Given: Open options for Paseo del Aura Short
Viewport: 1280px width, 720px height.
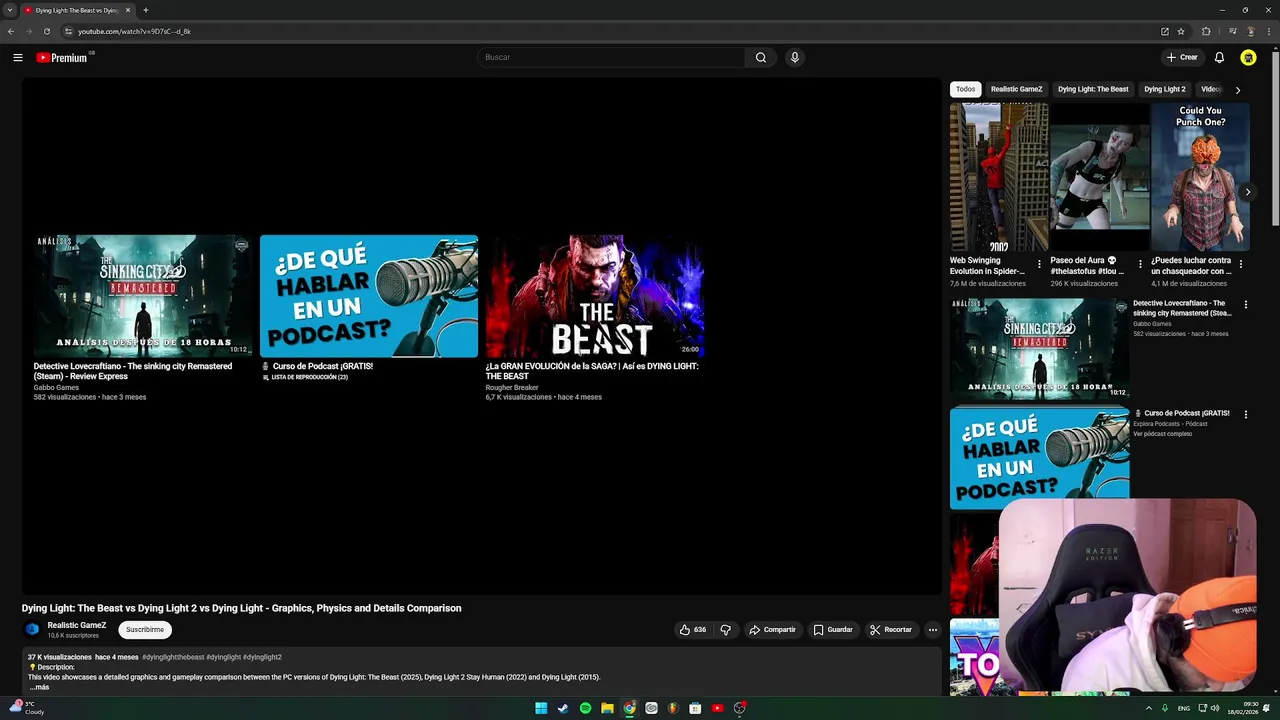Looking at the screenshot, I should 1140,265.
